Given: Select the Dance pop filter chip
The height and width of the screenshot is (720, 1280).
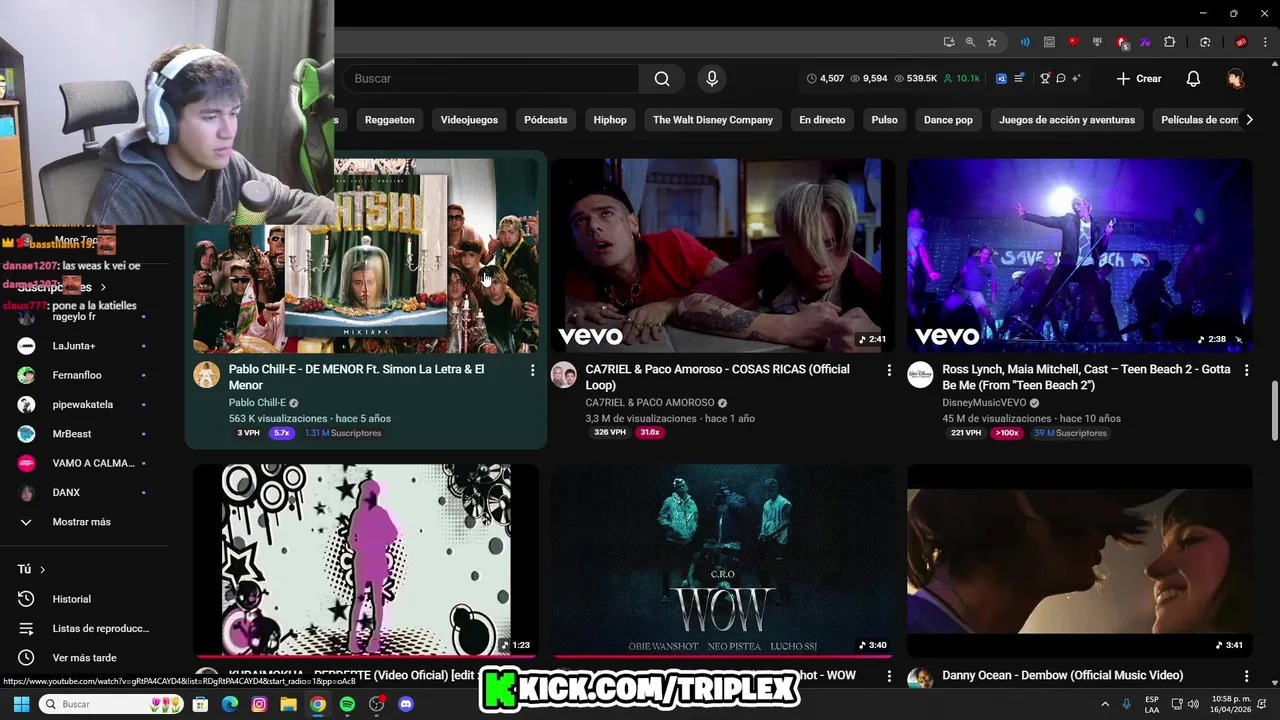Looking at the screenshot, I should [x=948, y=120].
